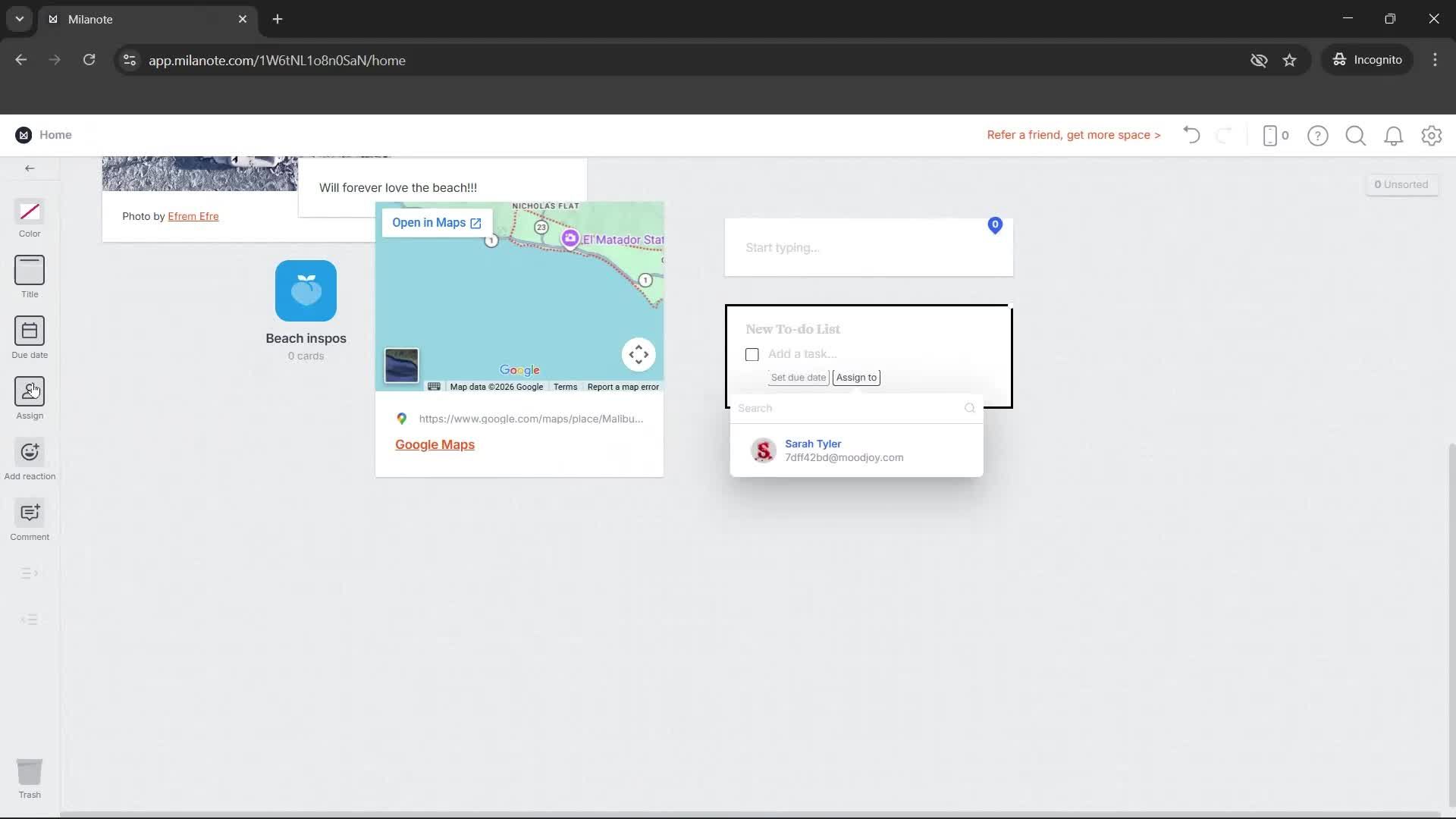The width and height of the screenshot is (1456, 819).
Task: Open the browser tab search chevron
Action: click(x=18, y=18)
